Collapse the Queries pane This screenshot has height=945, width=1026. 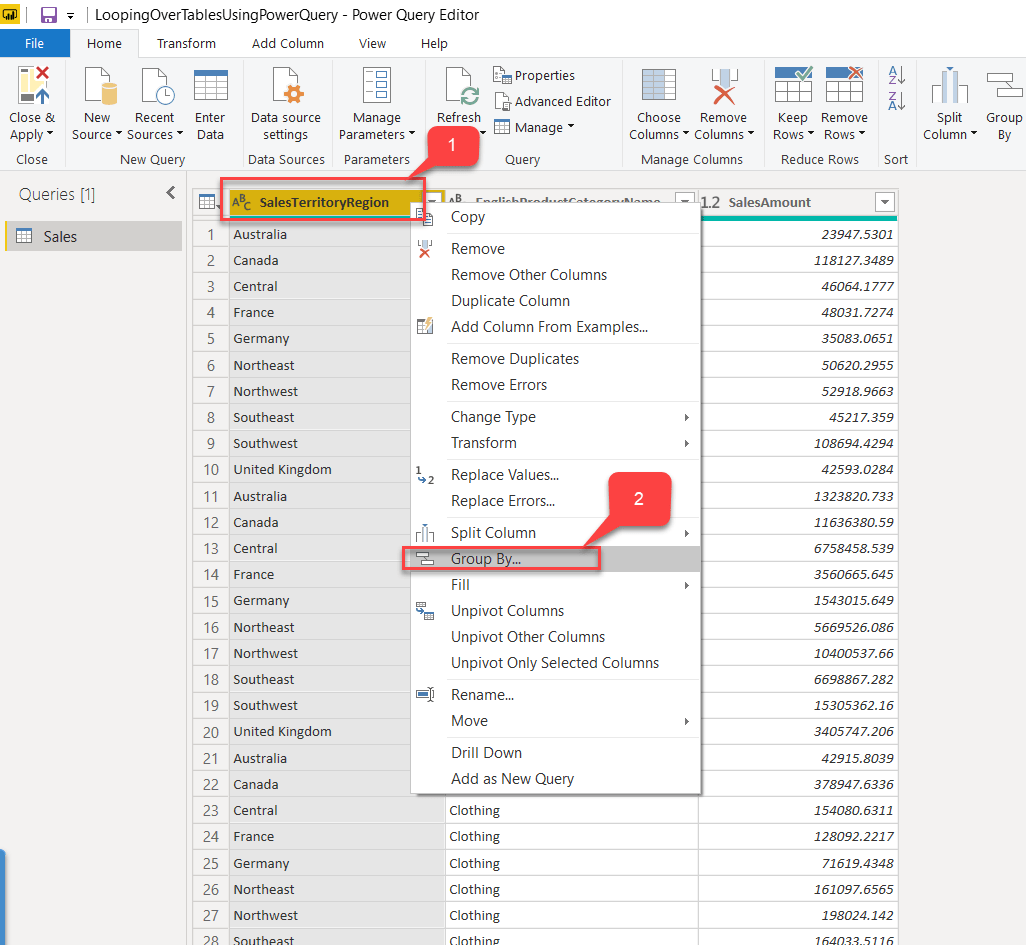[171, 194]
